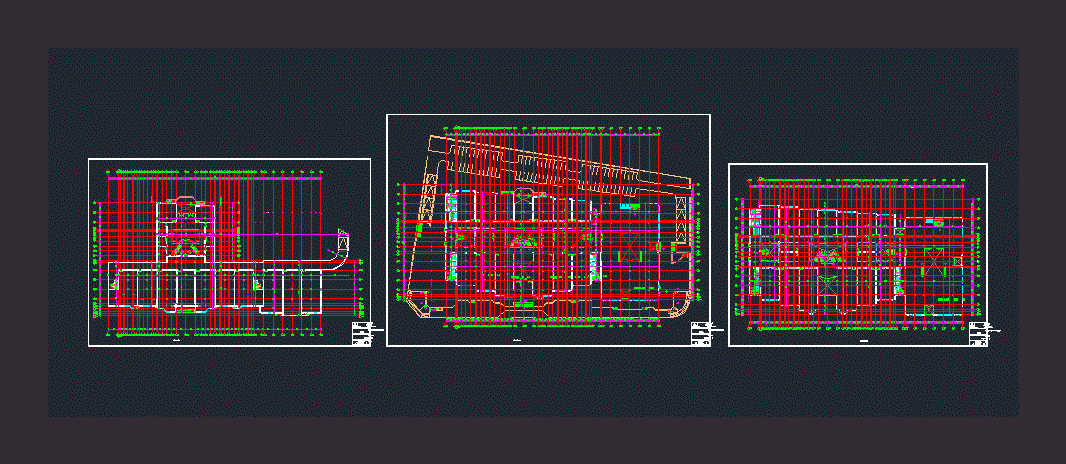Select the middle site plan drawing sheet

tap(548, 230)
